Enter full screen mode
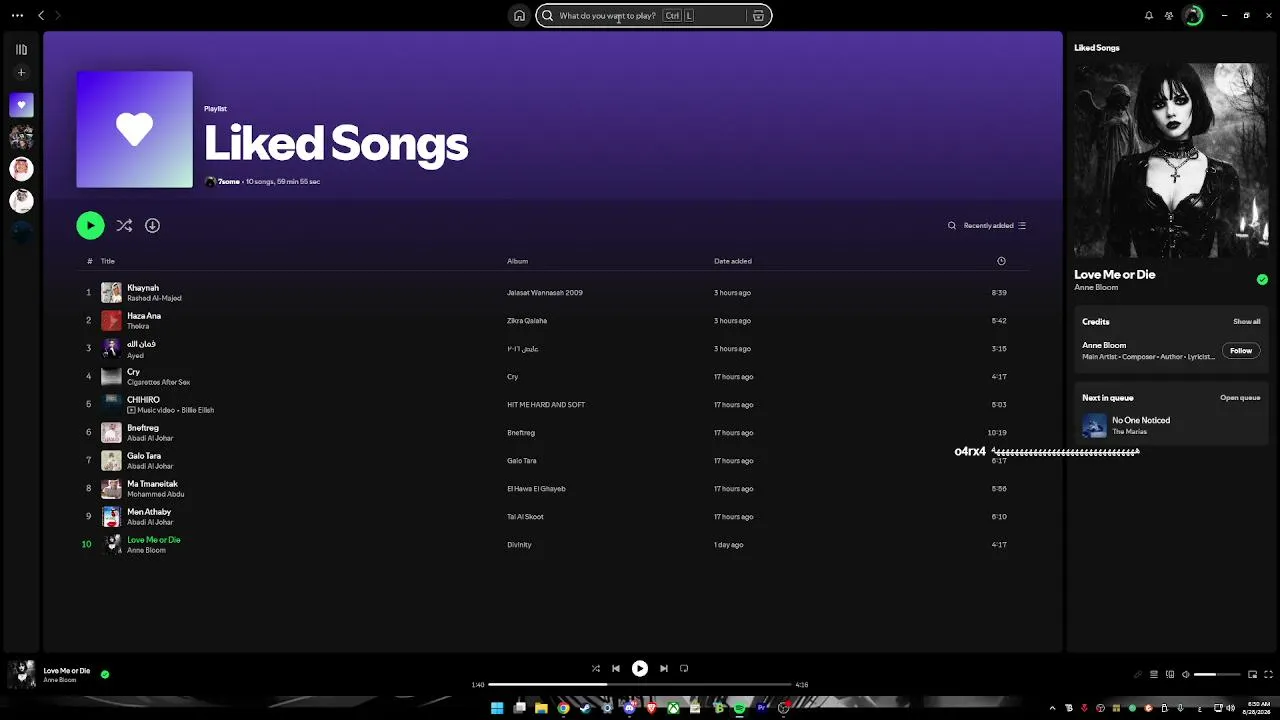The width and height of the screenshot is (1280, 720). pyautogui.click(x=1269, y=675)
